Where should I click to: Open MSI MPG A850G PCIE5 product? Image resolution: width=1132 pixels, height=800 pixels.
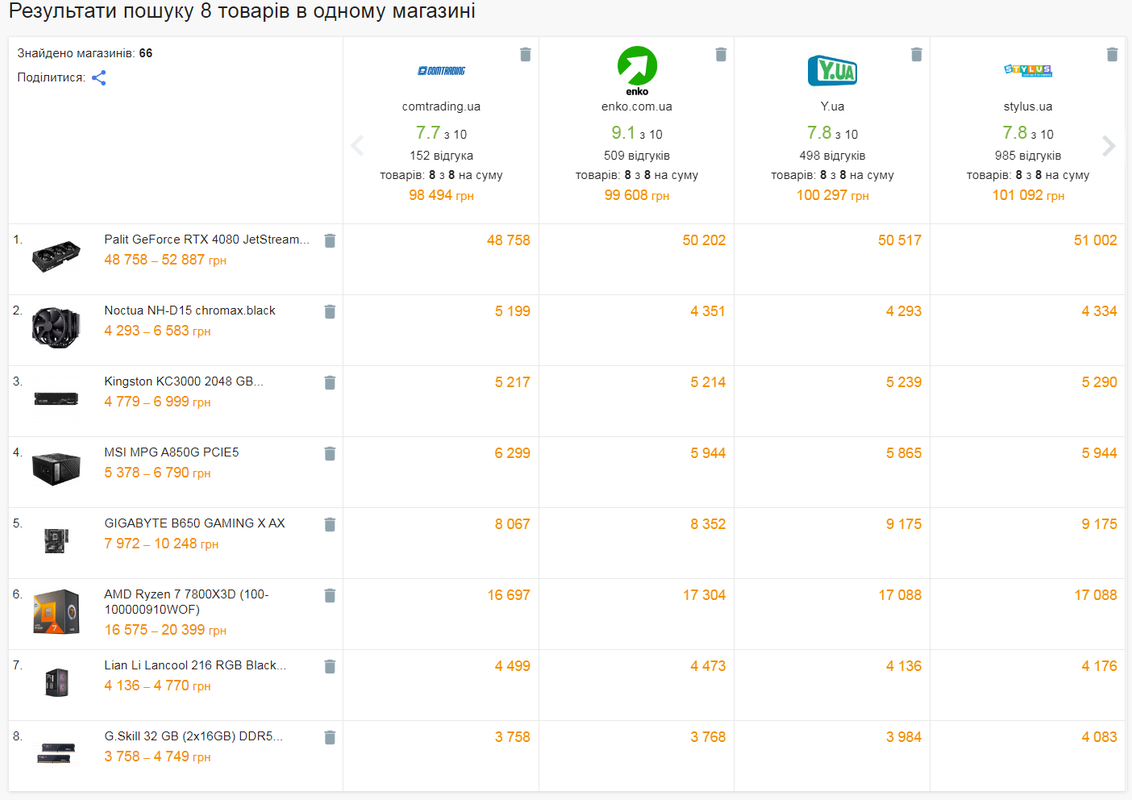(x=171, y=452)
